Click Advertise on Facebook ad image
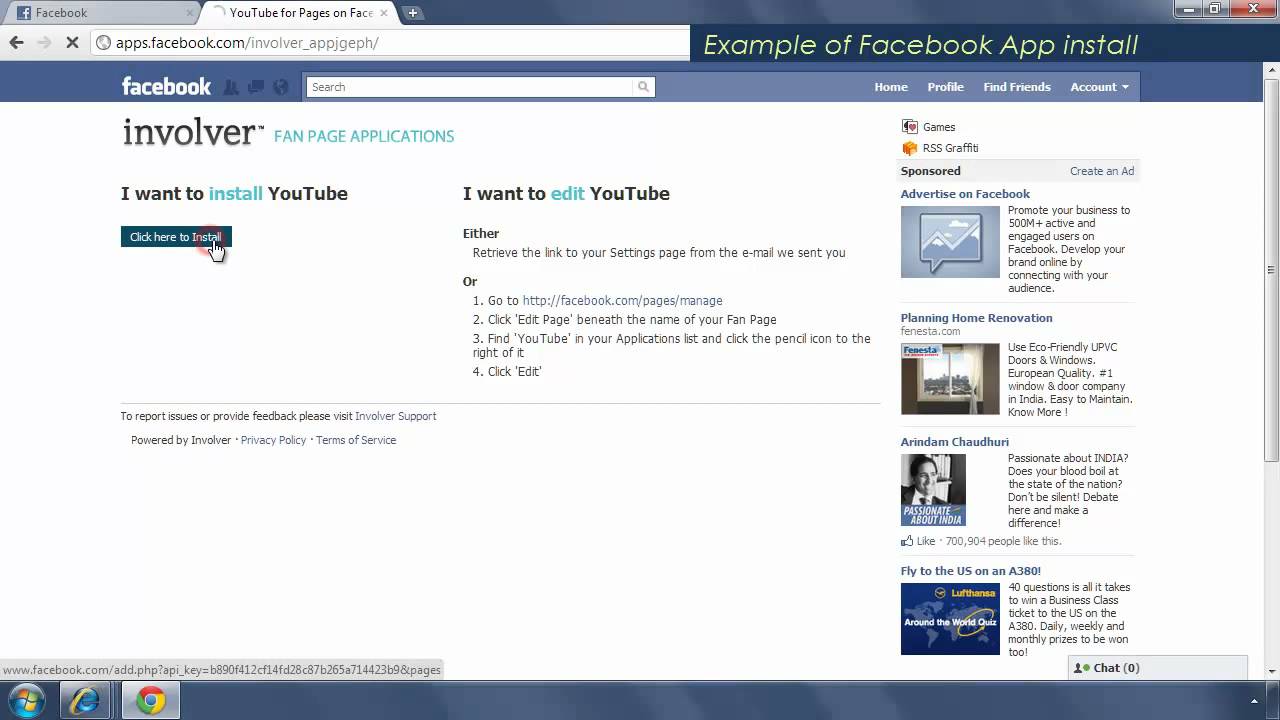Screen dimensions: 1280x720 click(950, 242)
